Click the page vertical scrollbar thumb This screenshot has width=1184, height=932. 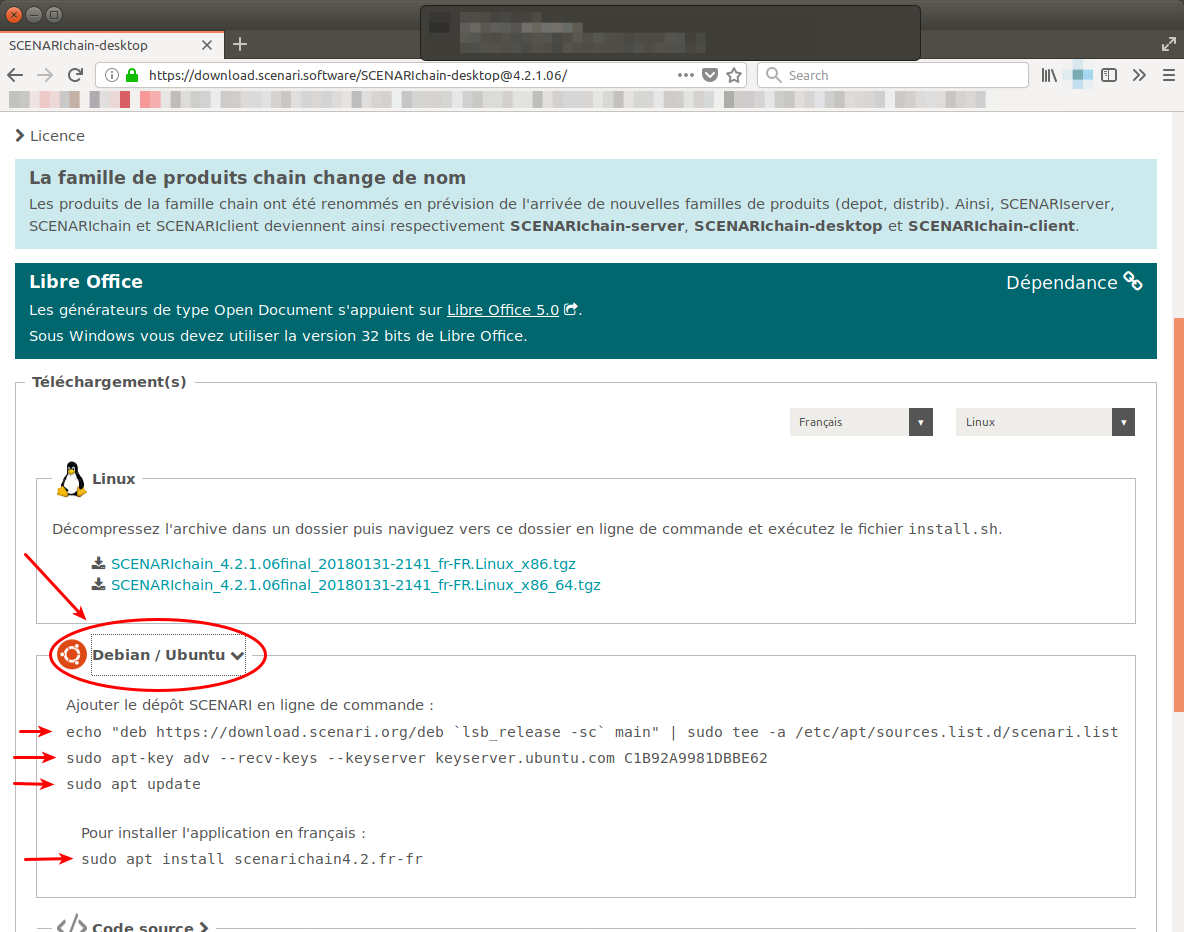pyautogui.click(x=1178, y=514)
